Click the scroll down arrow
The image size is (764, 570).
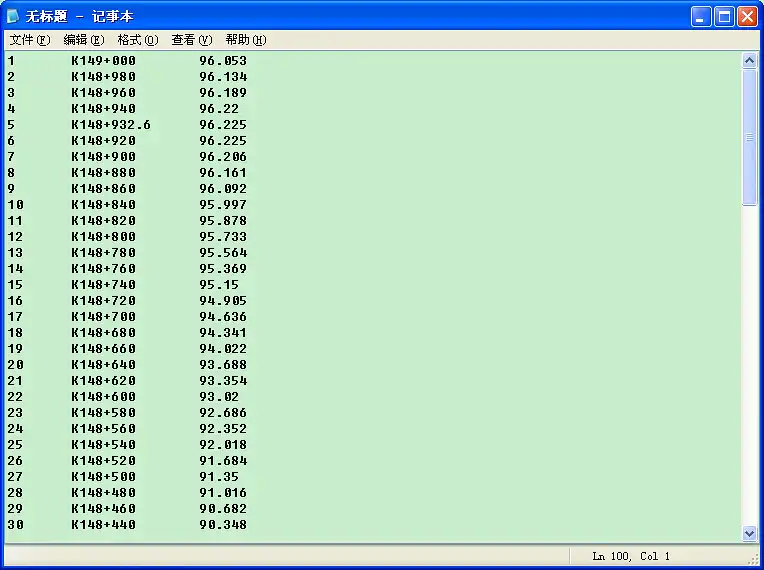click(750, 534)
